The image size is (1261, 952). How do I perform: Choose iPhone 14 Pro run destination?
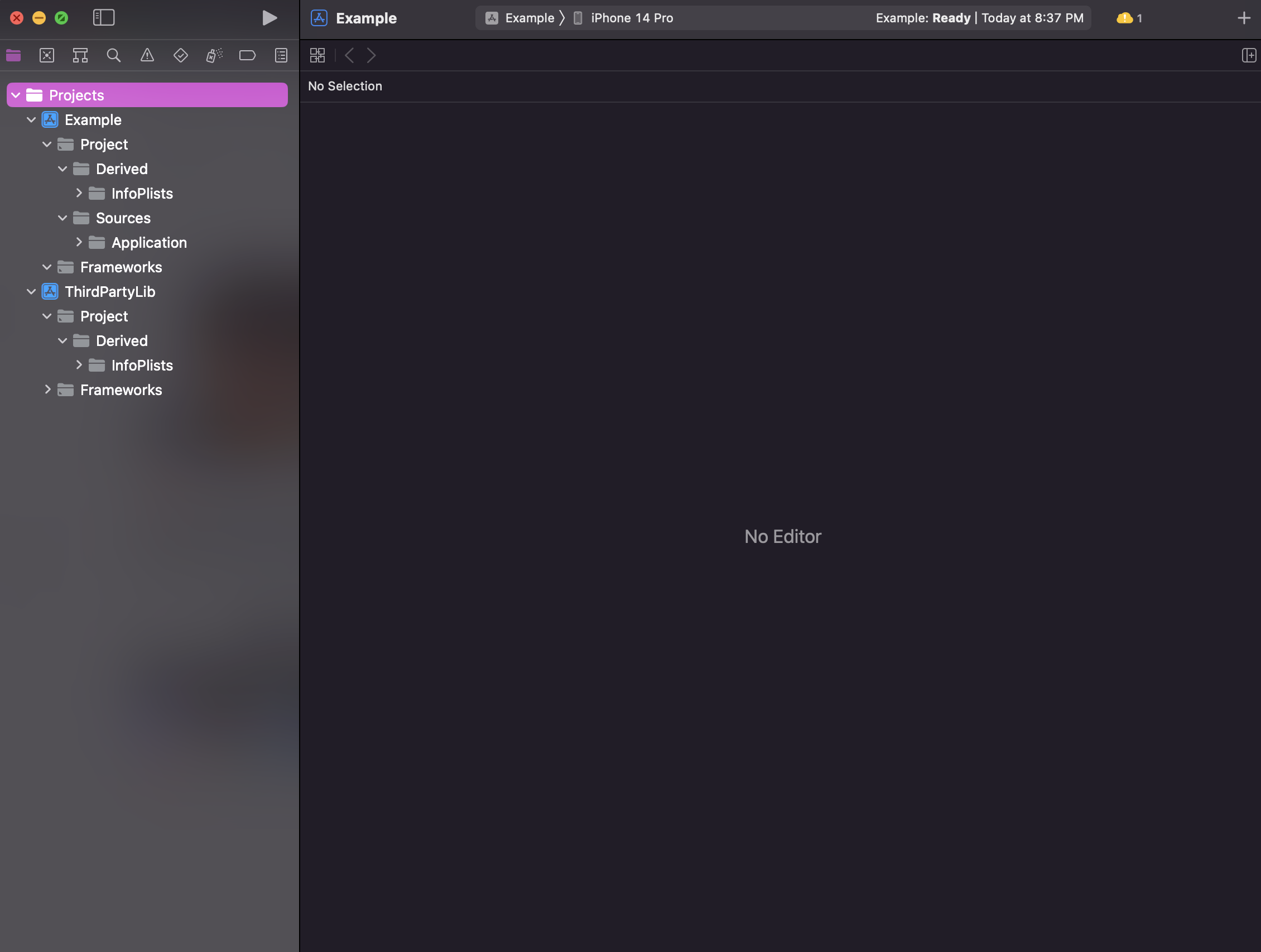pos(631,18)
